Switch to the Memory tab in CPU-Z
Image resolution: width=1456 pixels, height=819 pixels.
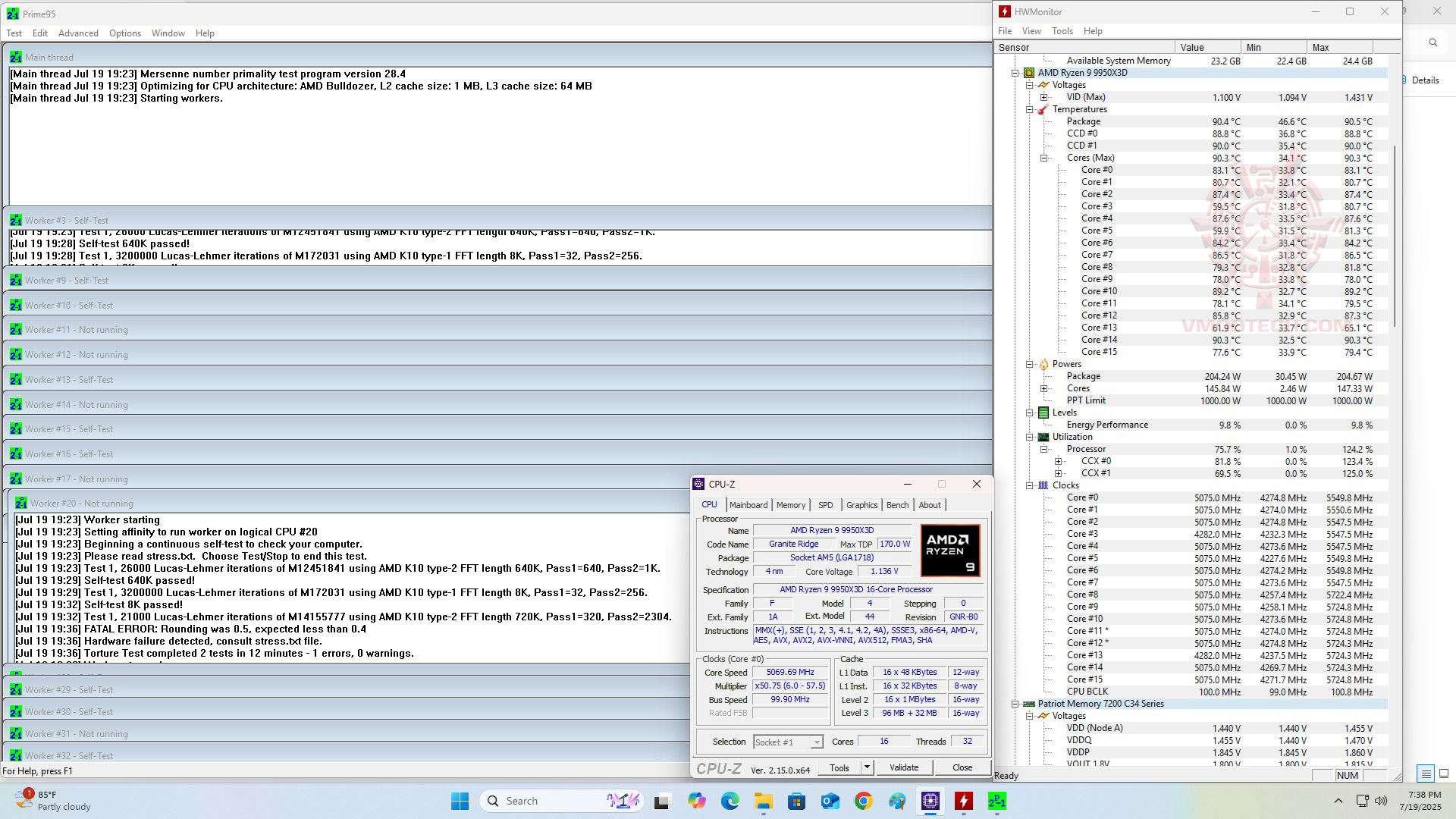click(x=790, y=505)
